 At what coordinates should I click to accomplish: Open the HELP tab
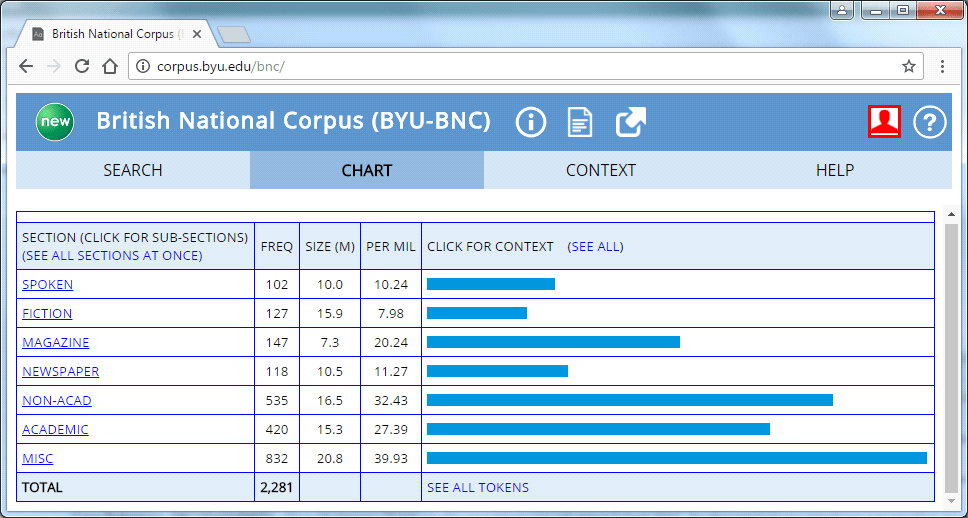tap(834, 170)
